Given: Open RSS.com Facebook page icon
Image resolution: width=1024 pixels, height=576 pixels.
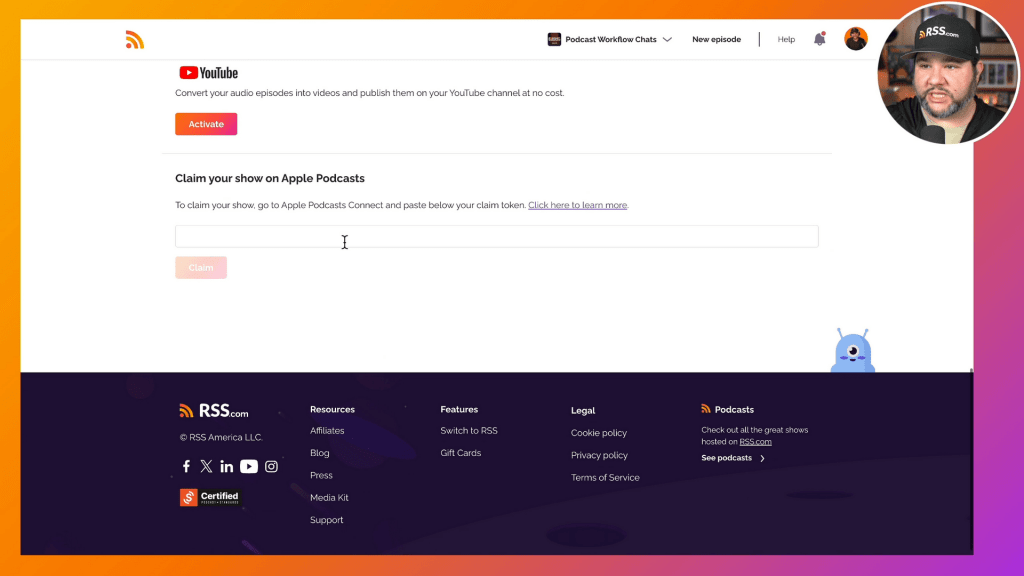Looking at the screenshot, I should click(186, 466).
